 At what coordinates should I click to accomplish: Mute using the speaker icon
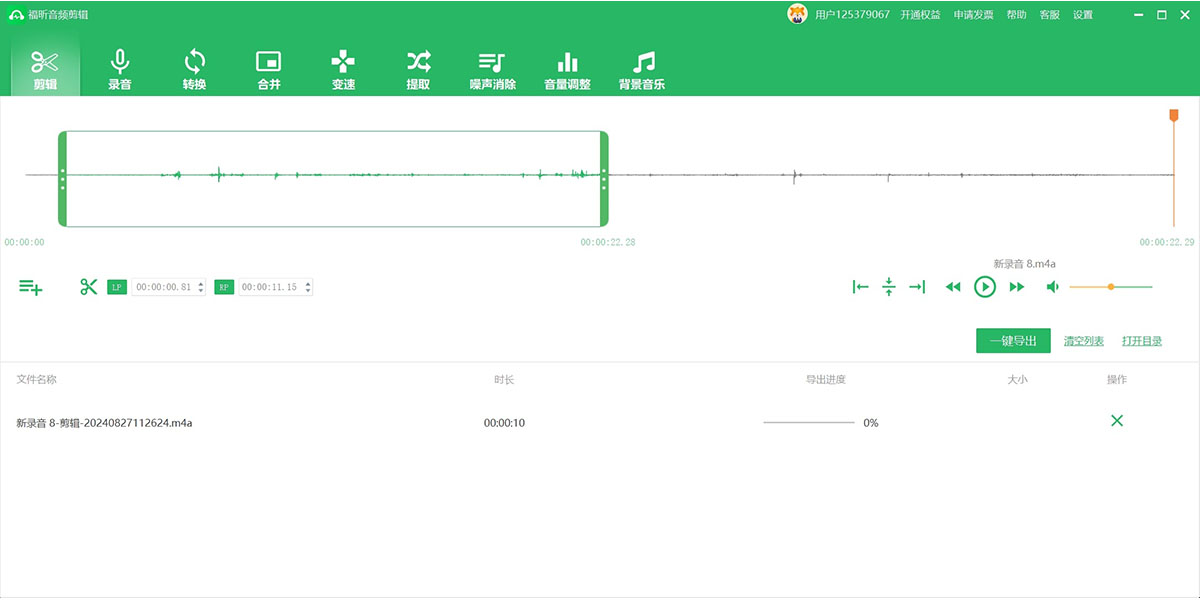click(x=1052, y=287)
